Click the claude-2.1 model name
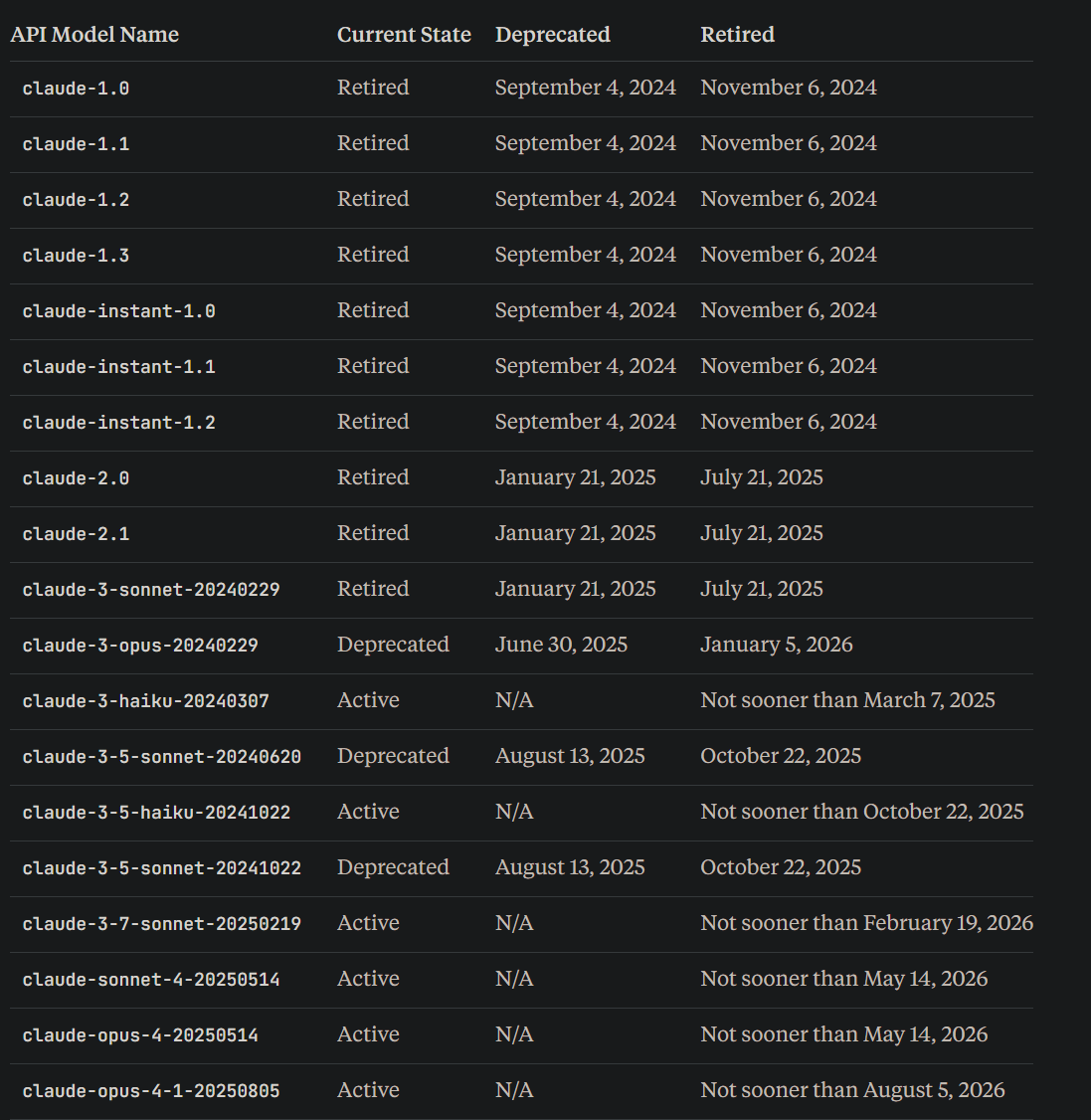This screenshot has height=1120, width=1091. click(76, 534)
